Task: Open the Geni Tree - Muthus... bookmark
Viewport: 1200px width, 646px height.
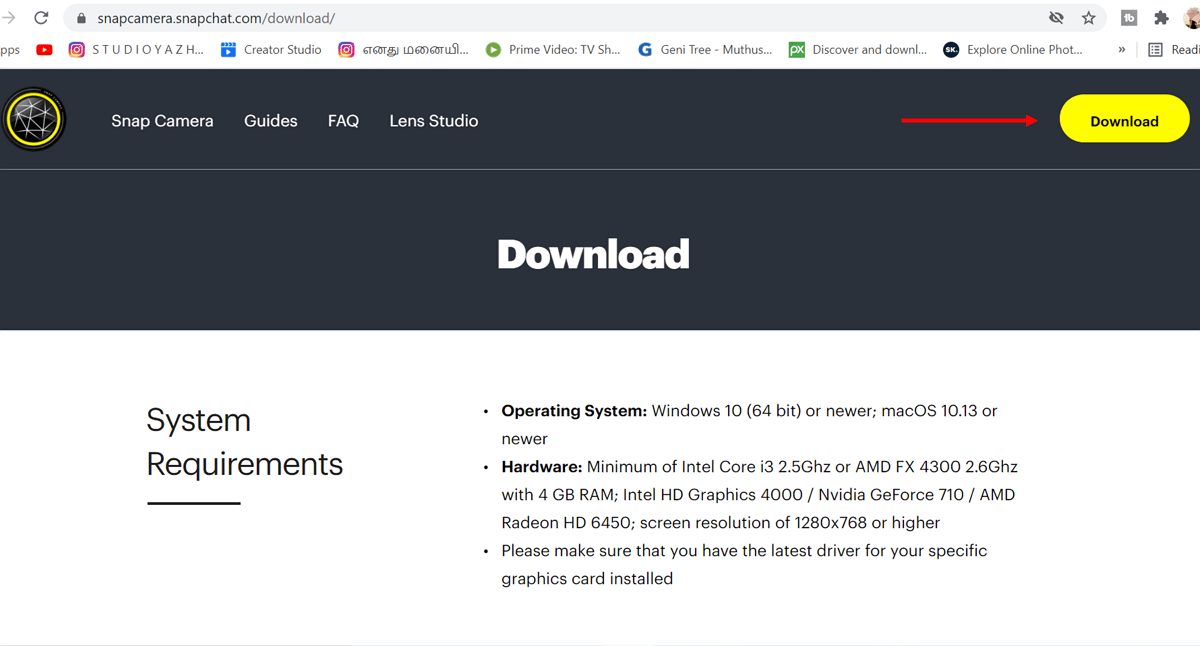Action: [x=704, y=49]
